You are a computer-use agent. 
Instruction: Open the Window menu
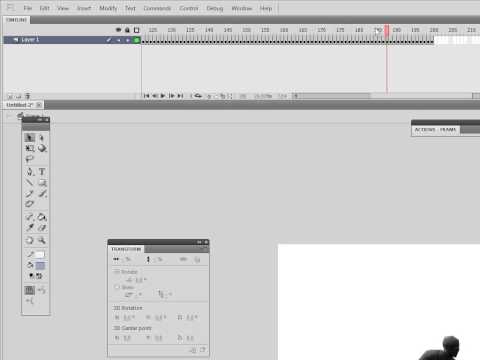242,8
